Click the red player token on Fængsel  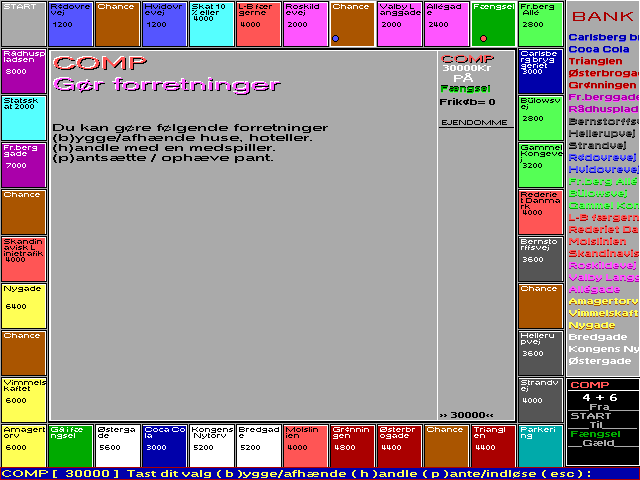[x=483, y=38]
